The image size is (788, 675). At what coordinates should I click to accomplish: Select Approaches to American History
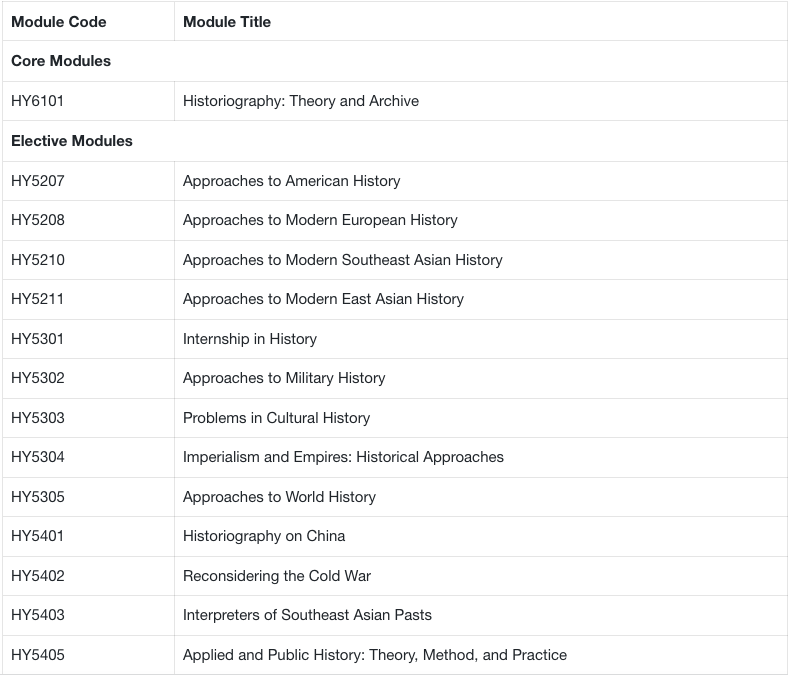click(x=291, y=181)
